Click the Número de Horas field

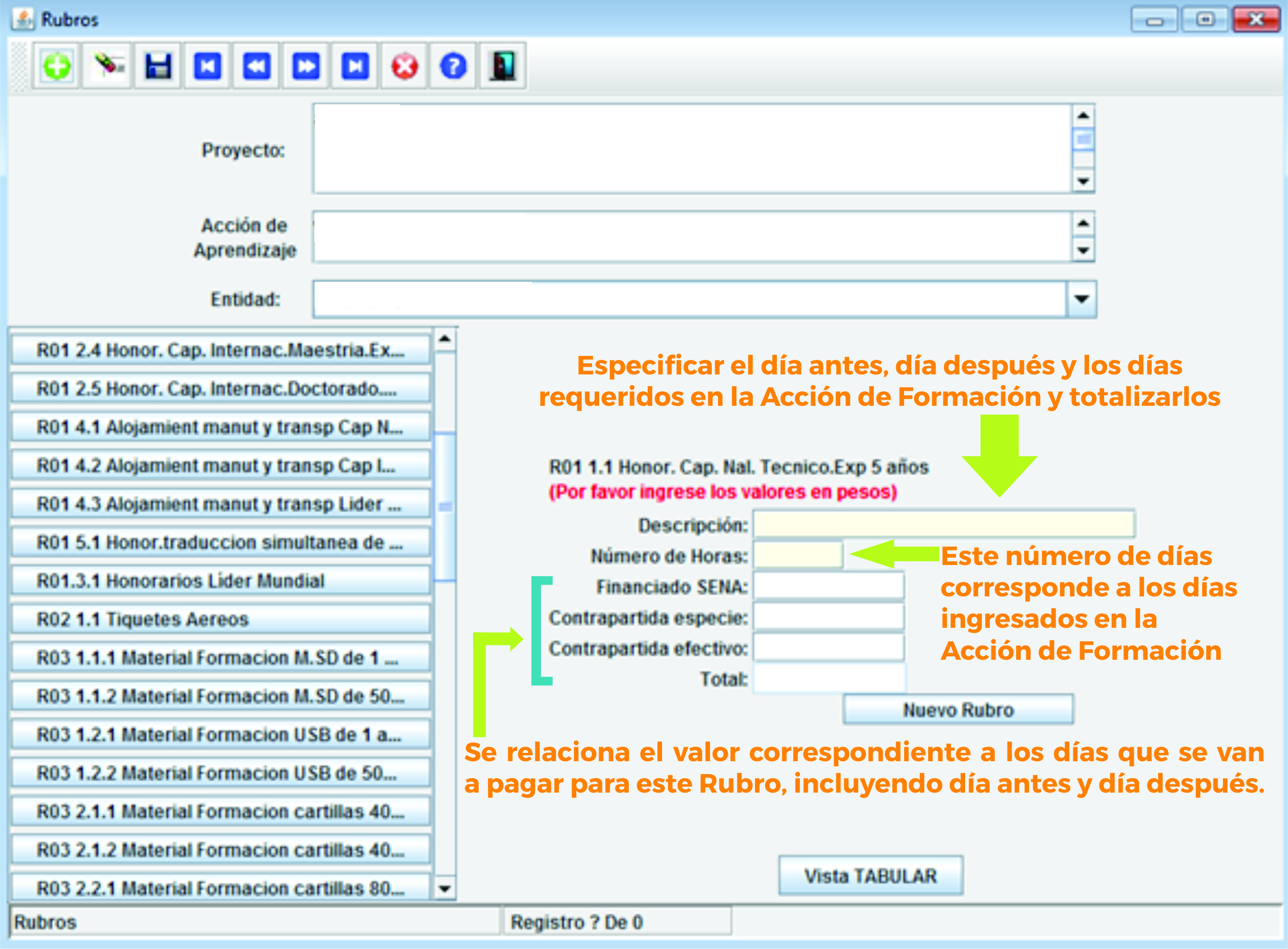798,555
